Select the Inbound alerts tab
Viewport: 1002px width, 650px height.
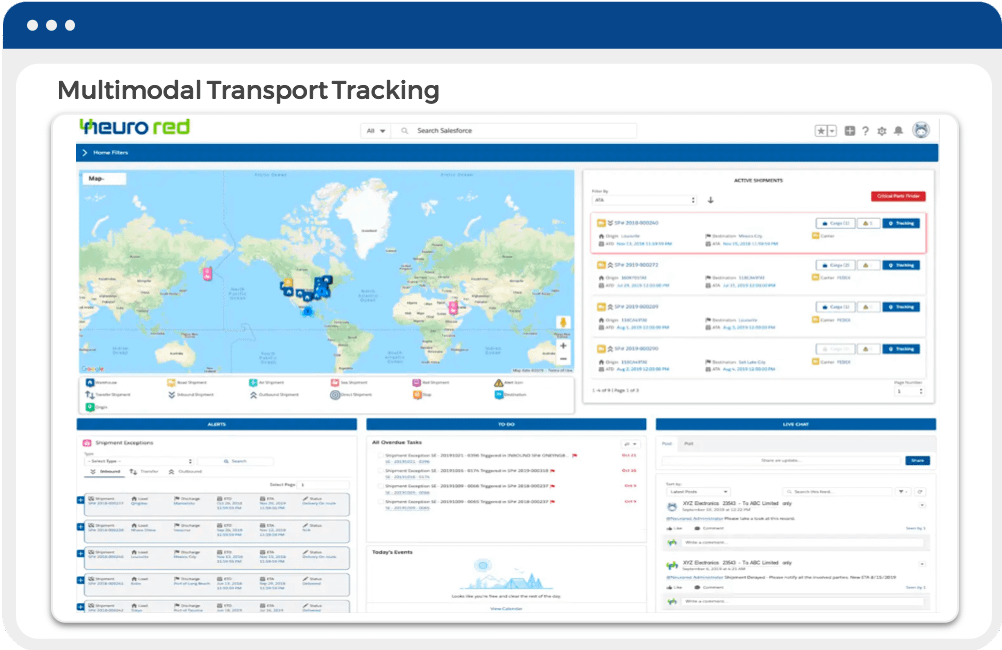point(105,472)
